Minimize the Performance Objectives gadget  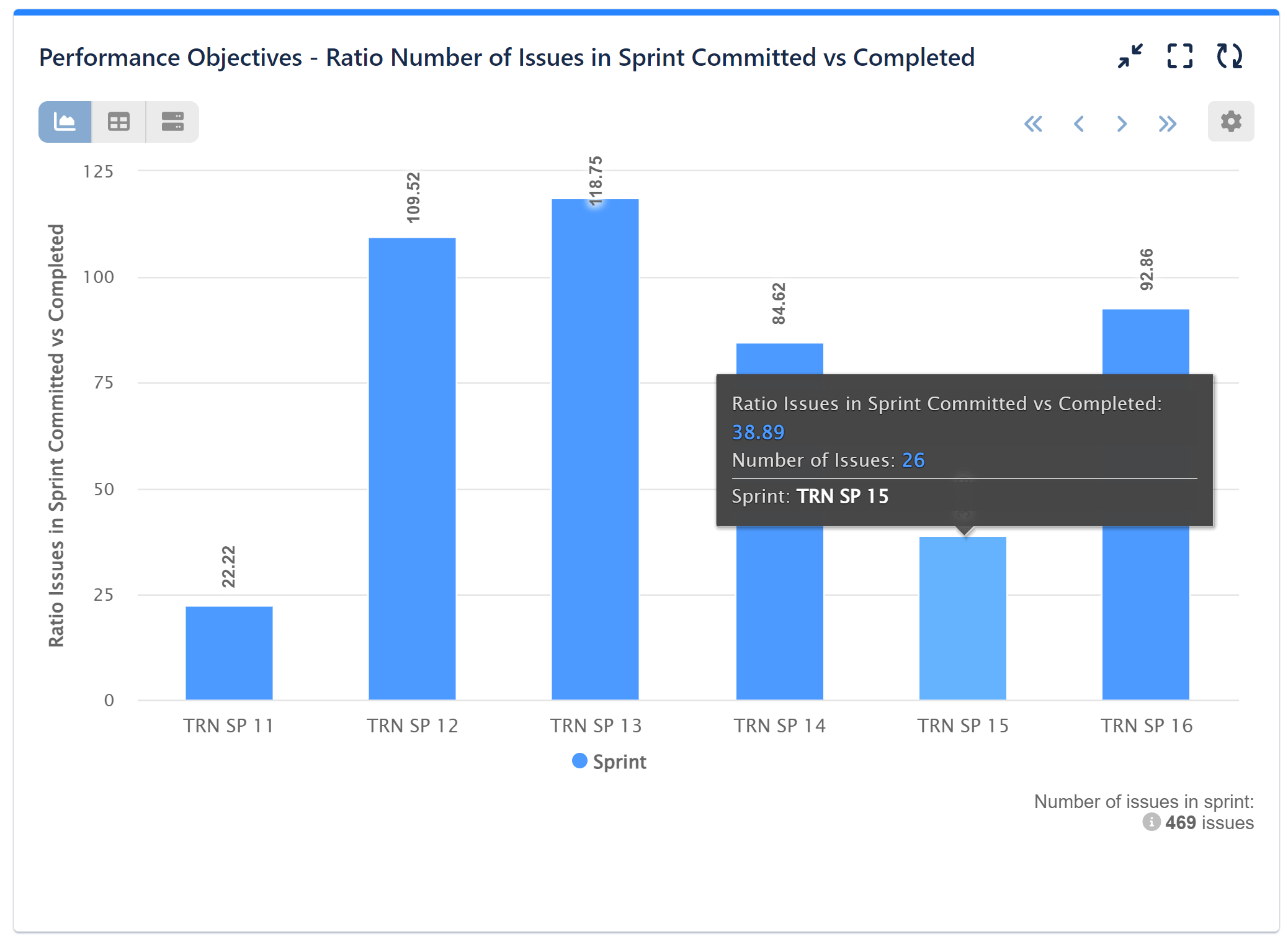(1130, 56)
